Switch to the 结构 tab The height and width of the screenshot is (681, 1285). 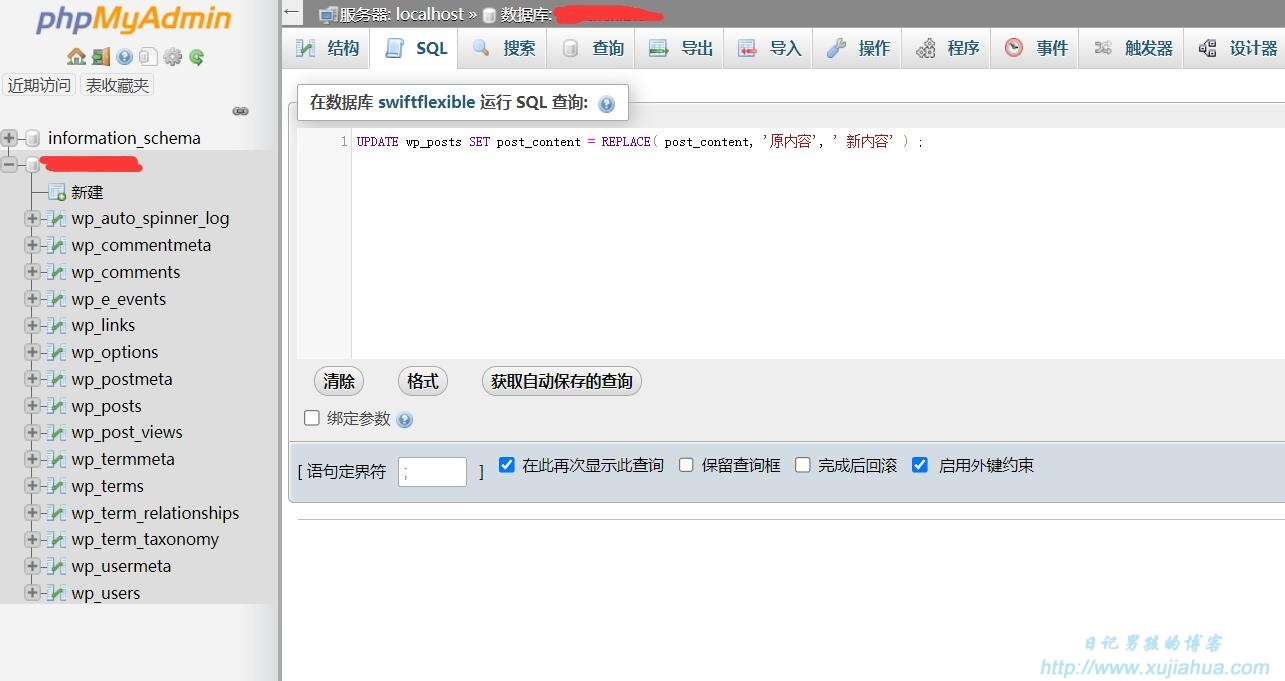[327, 48]
